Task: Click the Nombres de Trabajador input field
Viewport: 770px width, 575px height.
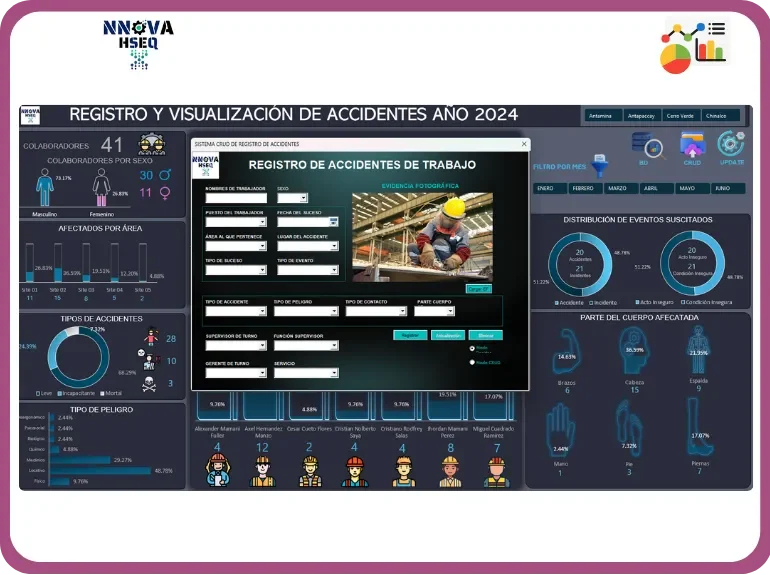Action: (236, 198)
